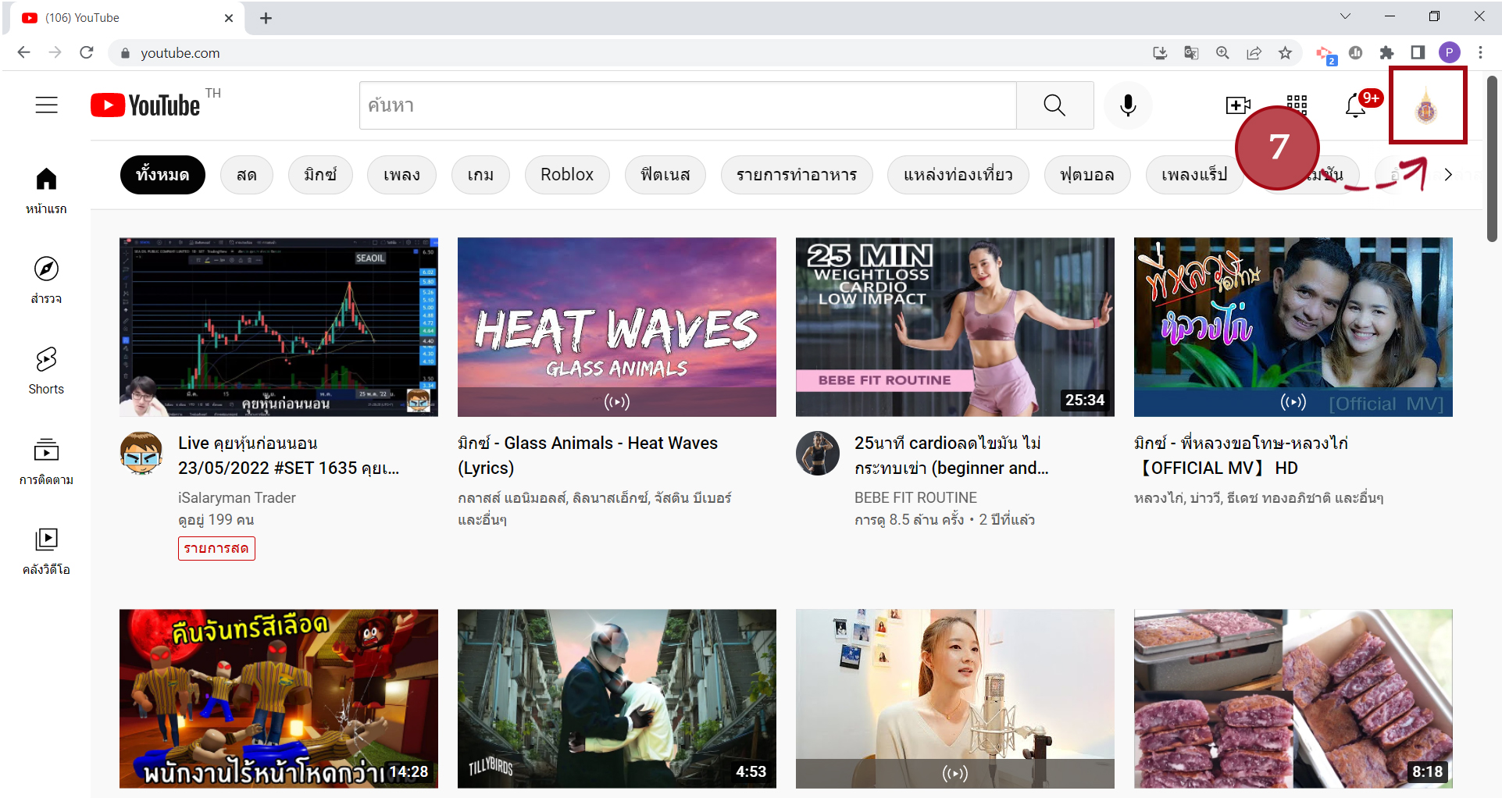Open the YouTube hamburger guide menu

click(47, 105)
